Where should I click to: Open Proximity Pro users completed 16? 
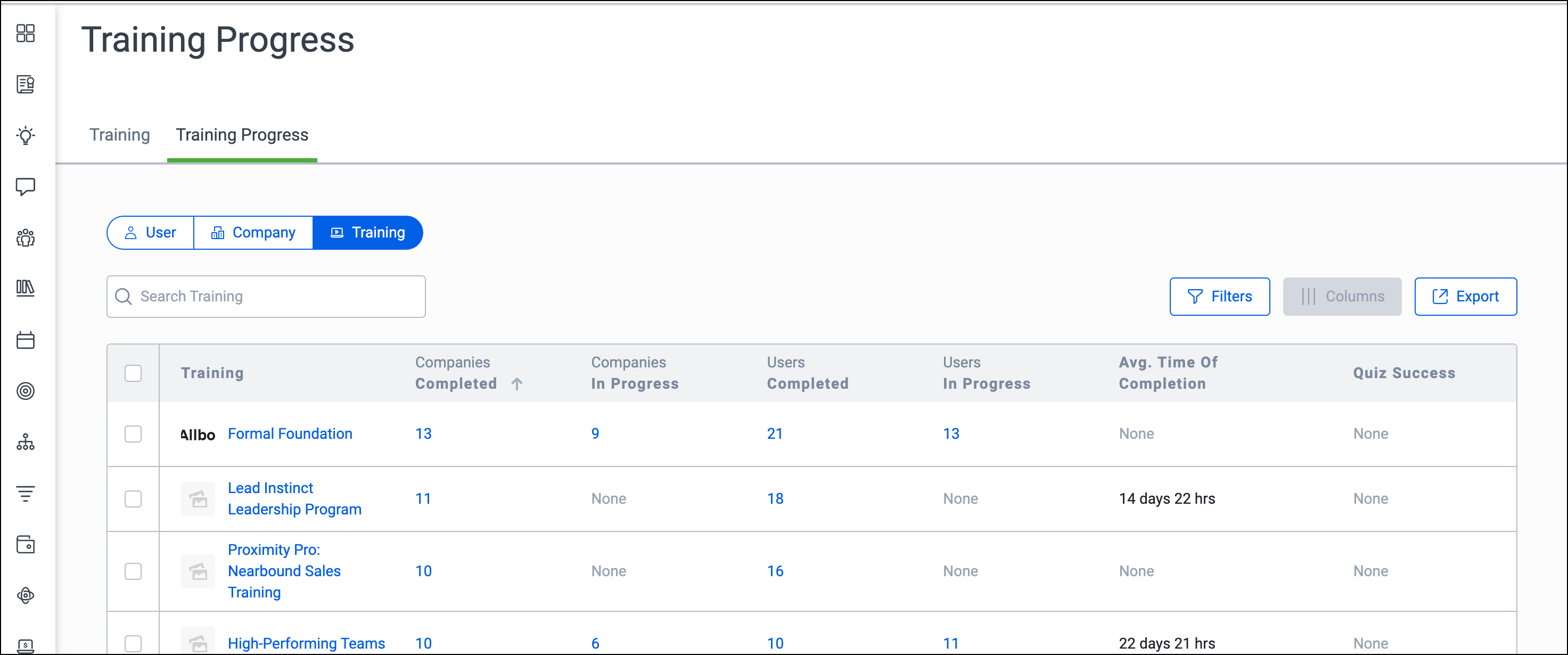point(775,571)
